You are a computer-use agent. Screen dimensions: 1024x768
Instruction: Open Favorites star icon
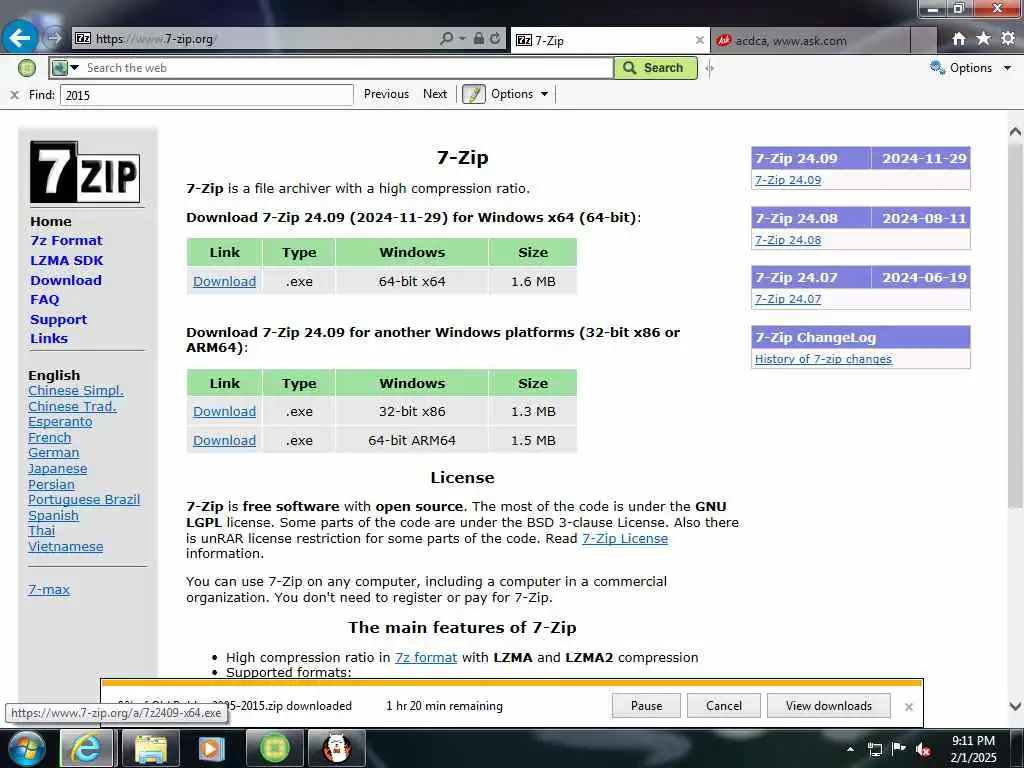[x=983, y=39]
